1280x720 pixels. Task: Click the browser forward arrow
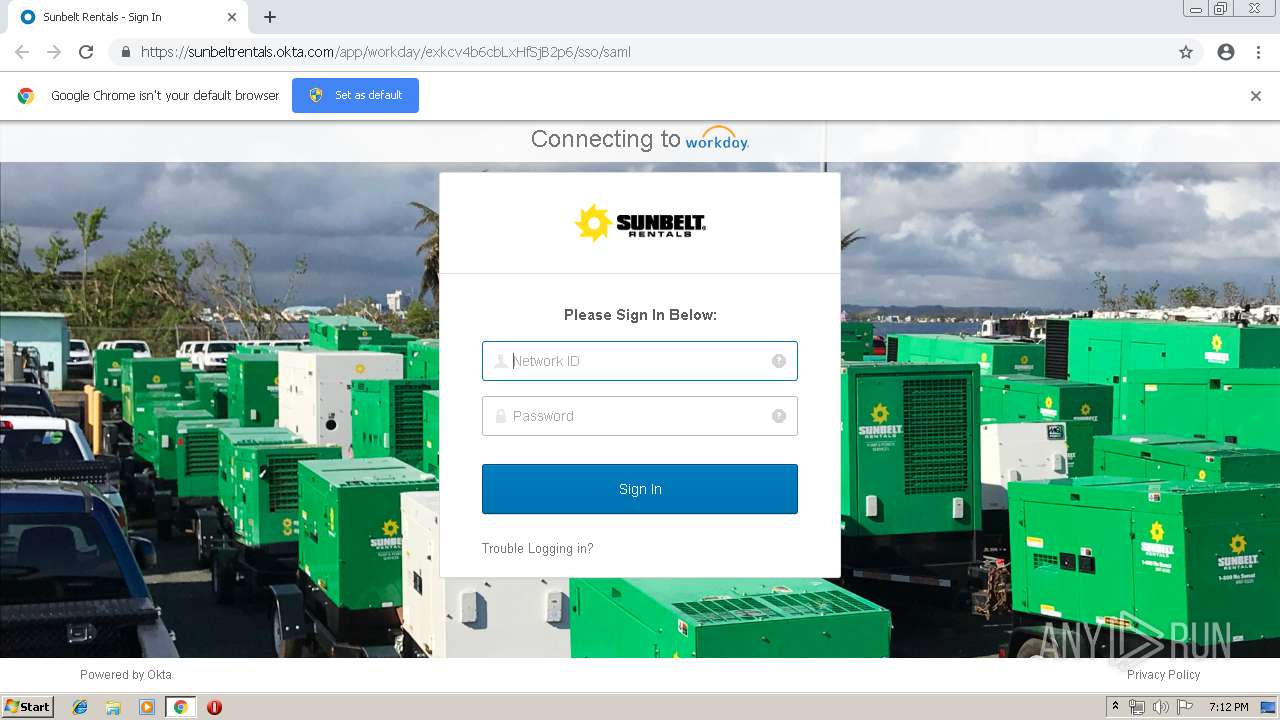(x=54, y=52)
